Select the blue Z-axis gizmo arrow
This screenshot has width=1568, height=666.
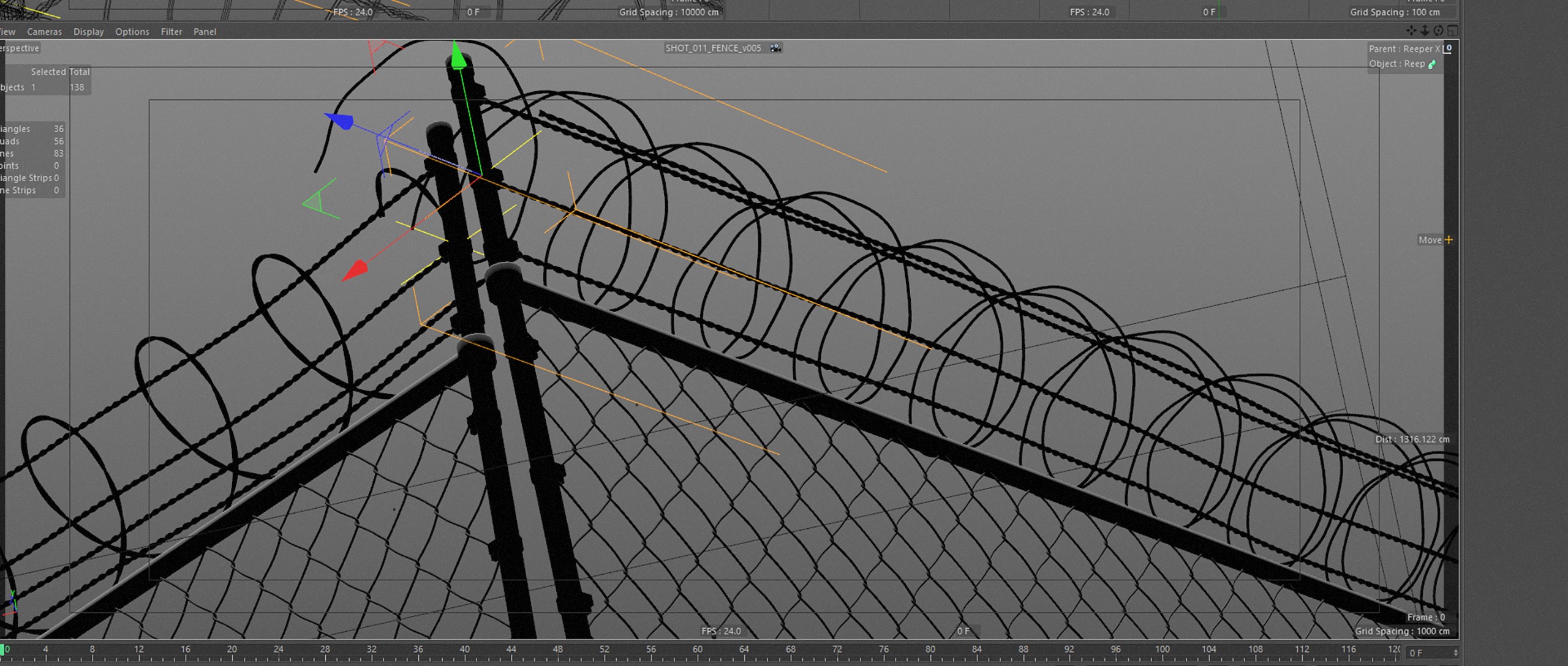339,120
